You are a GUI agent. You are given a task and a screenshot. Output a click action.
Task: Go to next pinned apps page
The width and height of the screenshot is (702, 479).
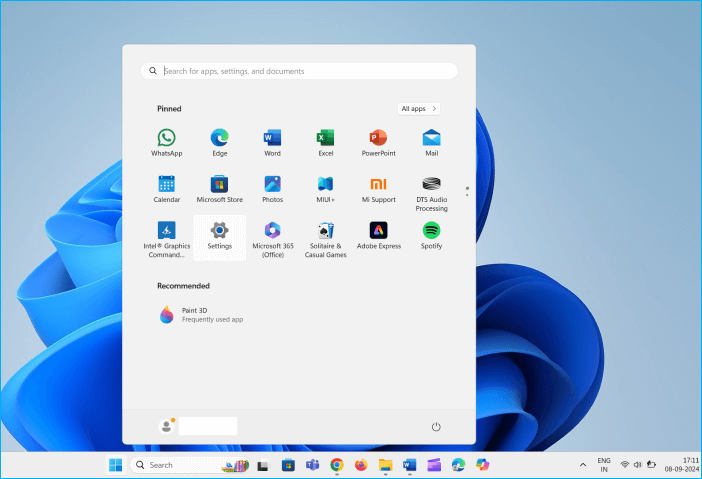466,194
